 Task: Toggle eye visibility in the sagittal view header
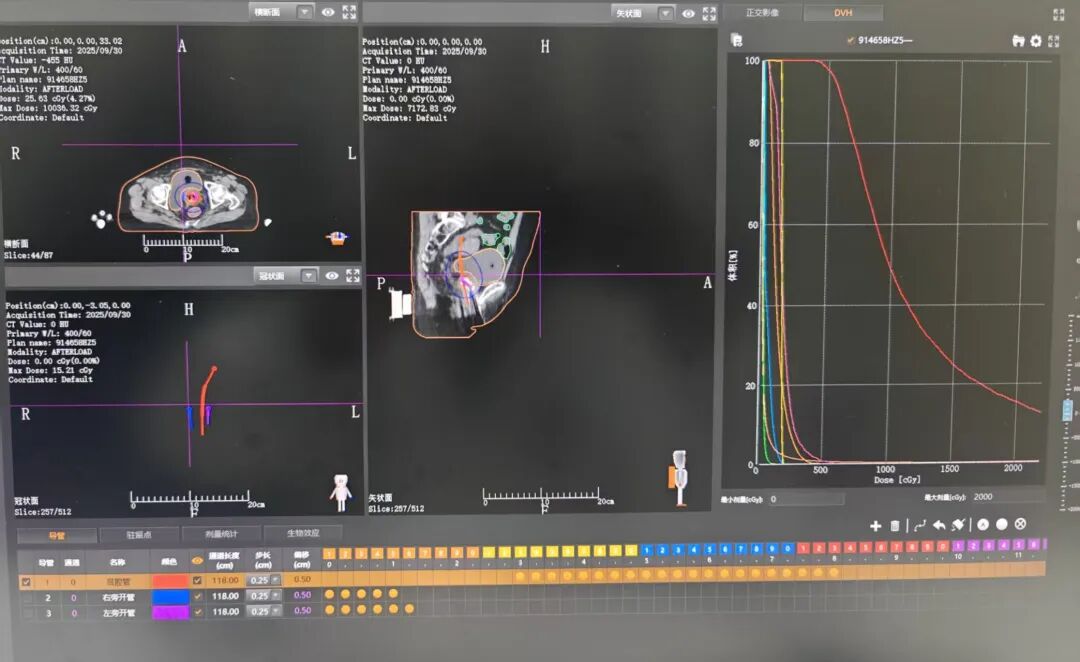point(689,13)
